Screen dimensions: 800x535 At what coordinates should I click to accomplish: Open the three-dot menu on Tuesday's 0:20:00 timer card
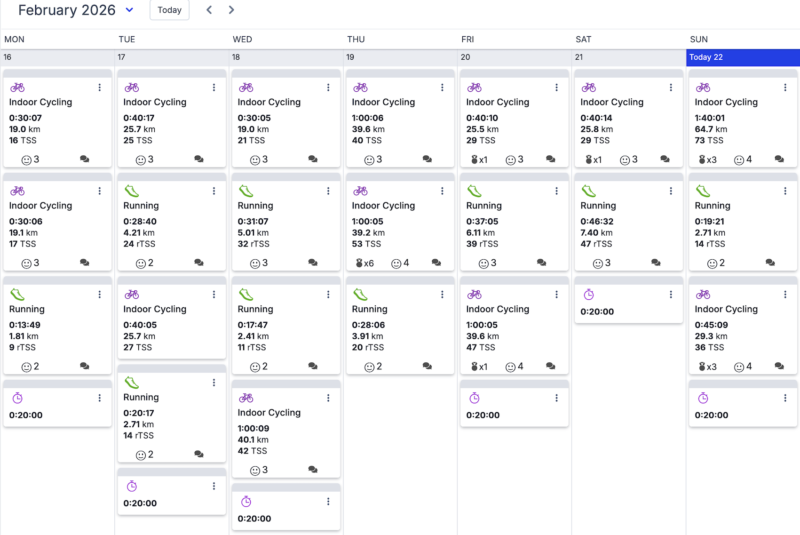214,486
